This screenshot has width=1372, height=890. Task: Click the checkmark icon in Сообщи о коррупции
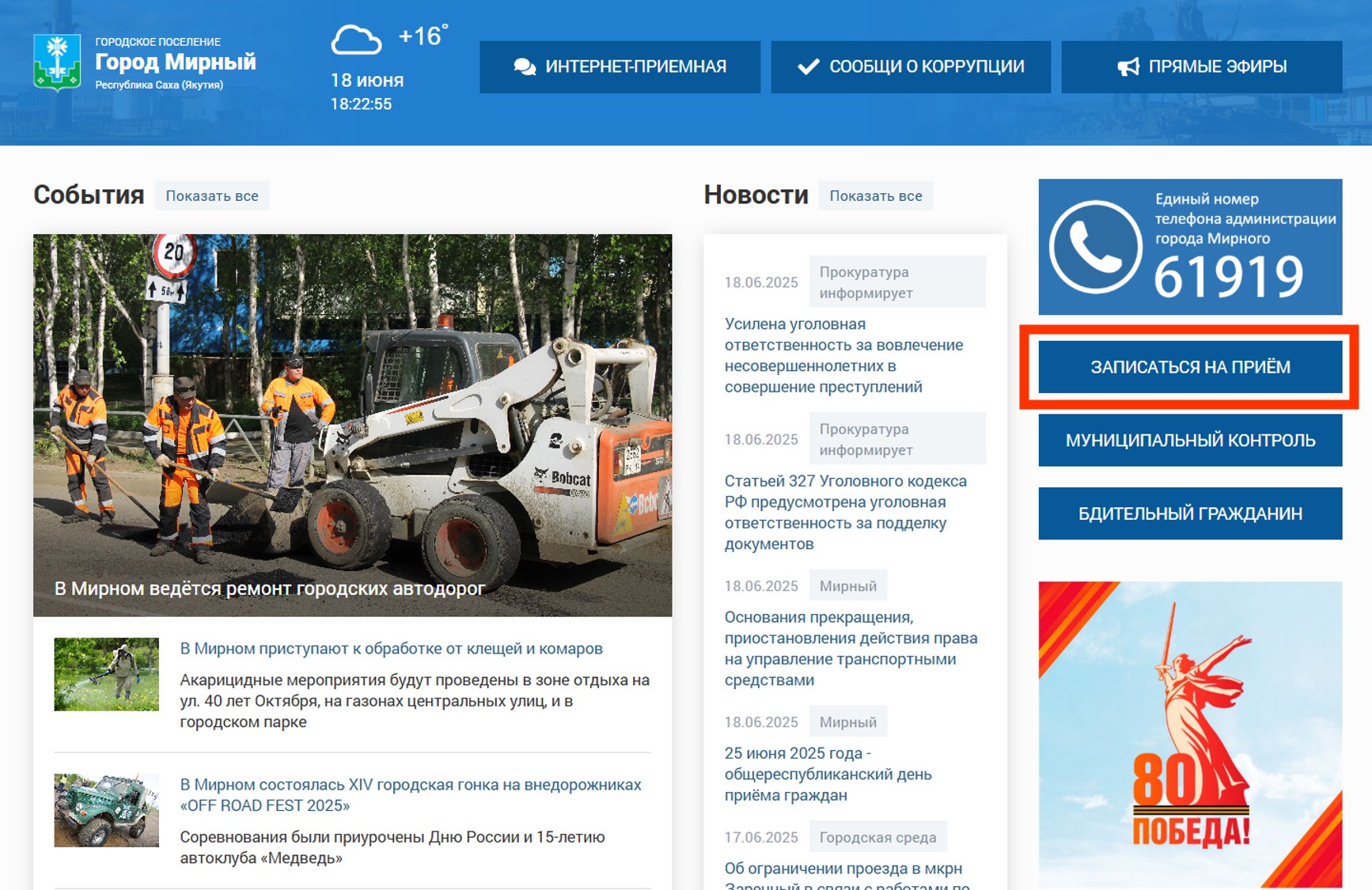coord(808,67)
